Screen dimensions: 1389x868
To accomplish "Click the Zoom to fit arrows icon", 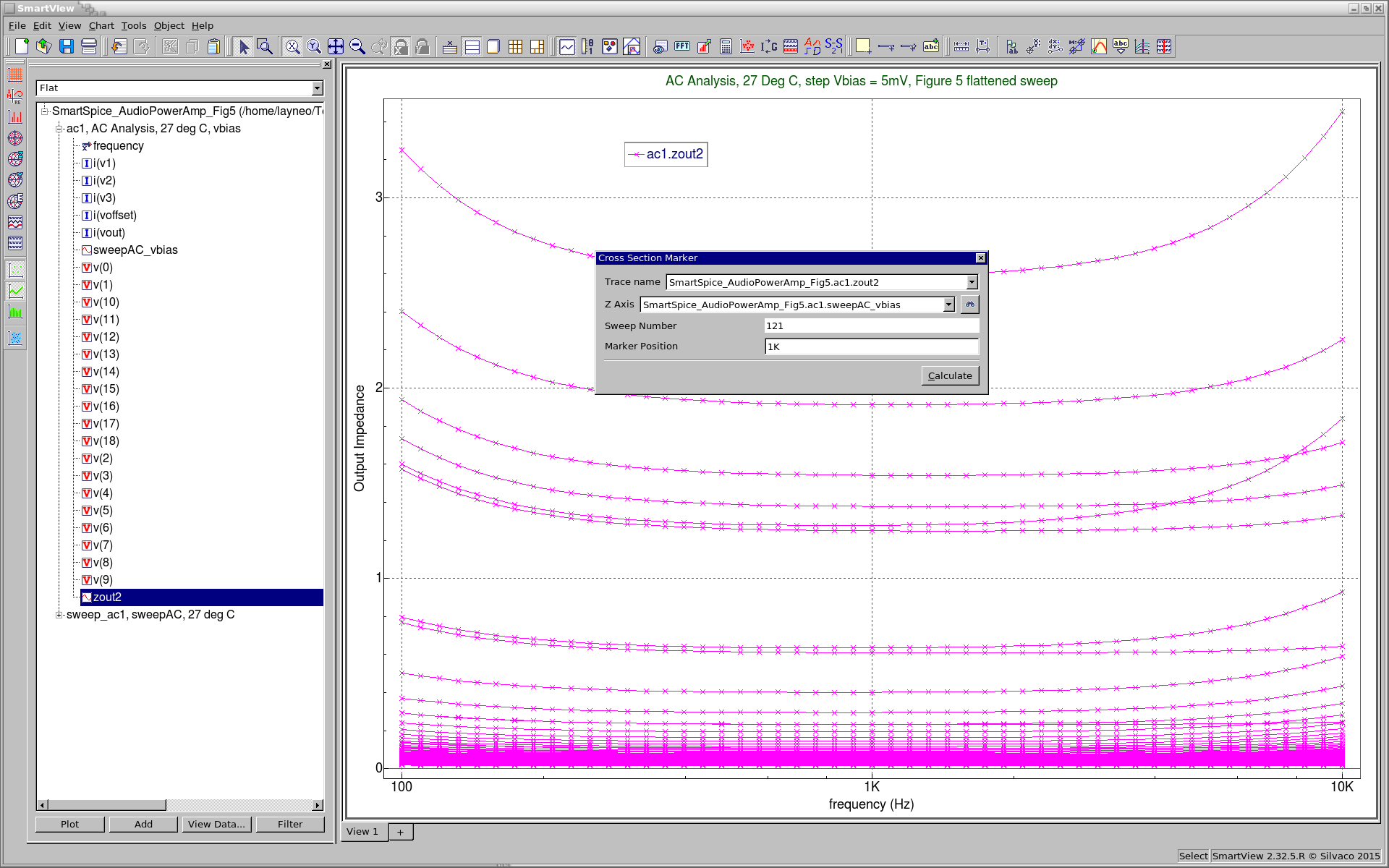I will [336, 47].
